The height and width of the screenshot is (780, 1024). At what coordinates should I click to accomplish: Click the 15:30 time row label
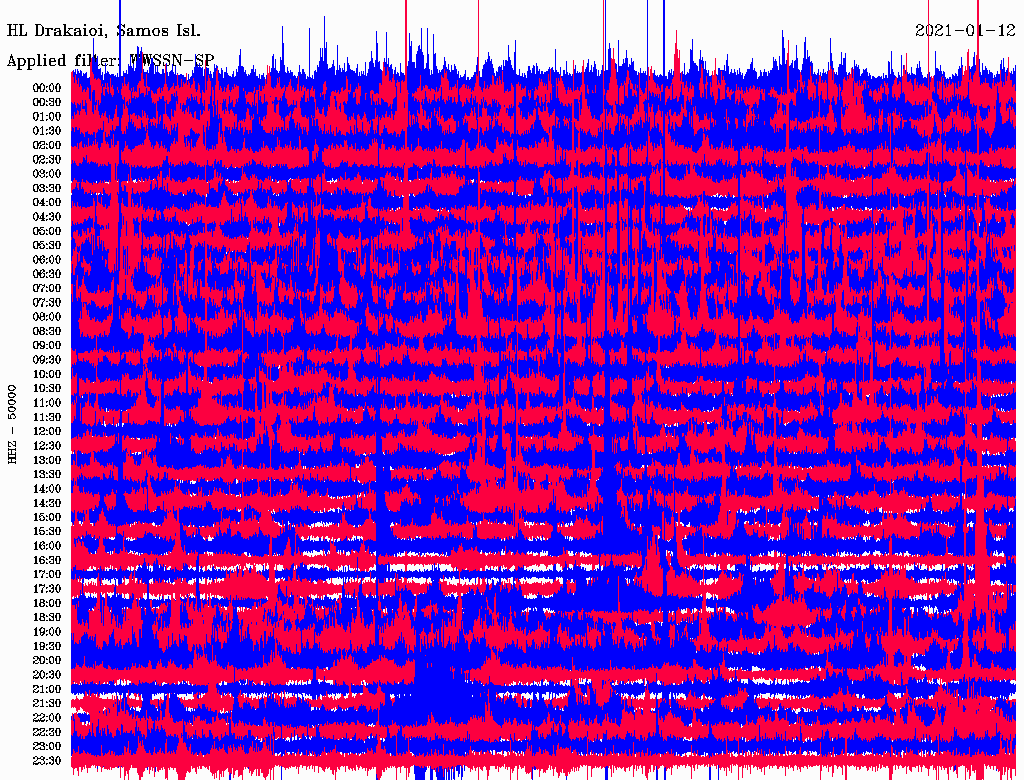[47, 532]
